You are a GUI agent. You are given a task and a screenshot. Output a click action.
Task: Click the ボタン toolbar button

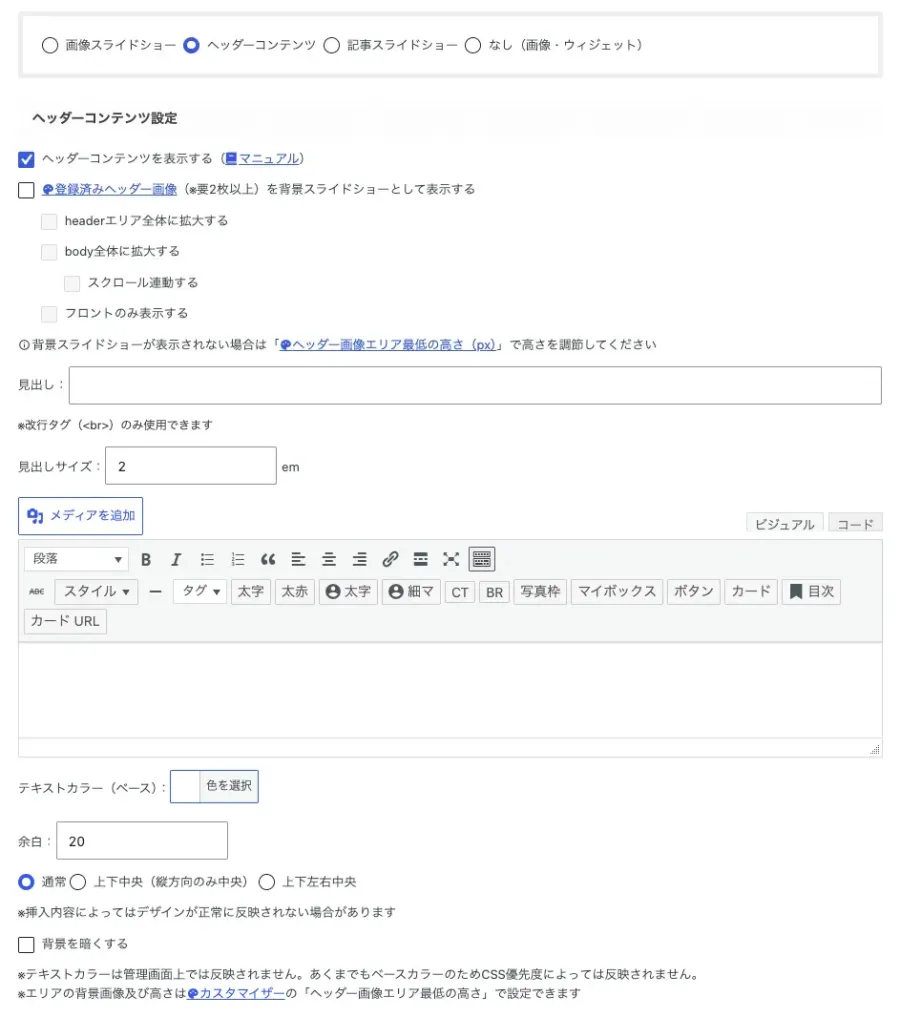click(x=693, y=592)
